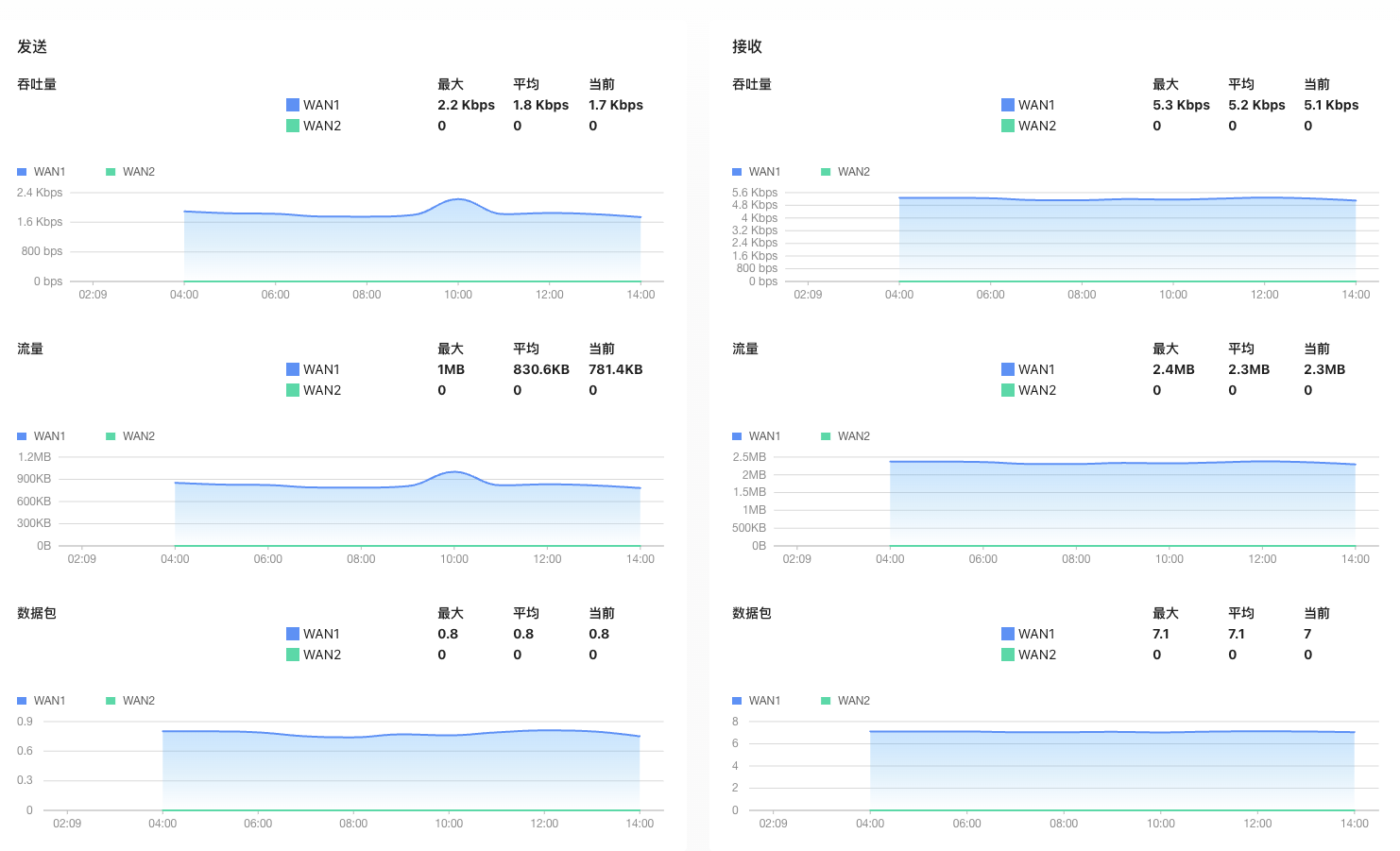Toggle WAN1 legend above receive packets (数据包) chart

757,701
